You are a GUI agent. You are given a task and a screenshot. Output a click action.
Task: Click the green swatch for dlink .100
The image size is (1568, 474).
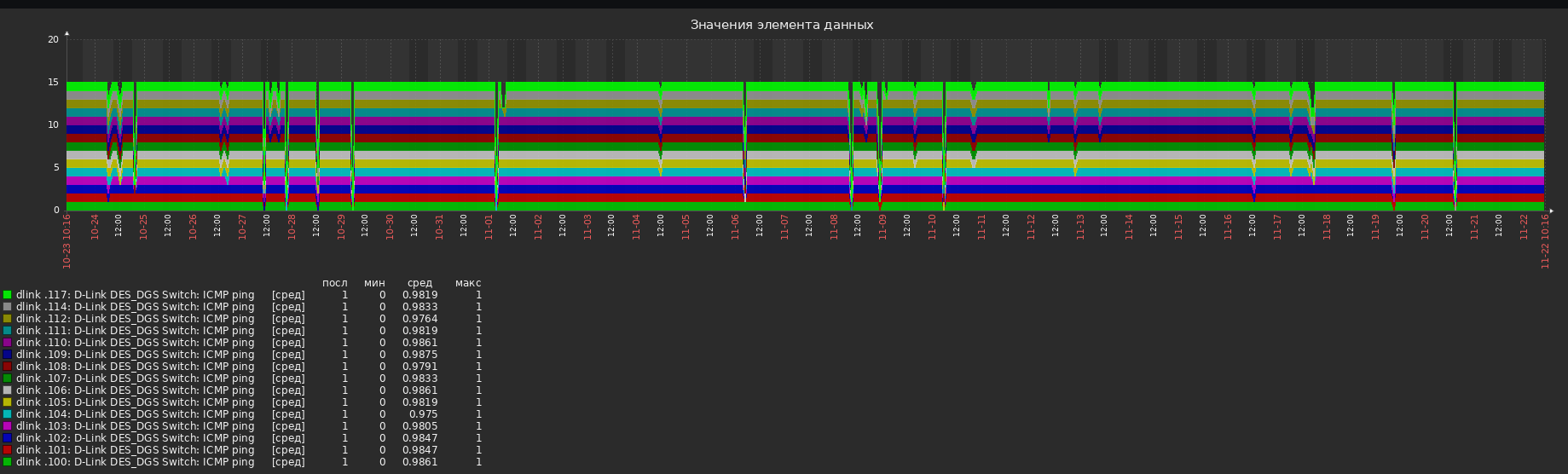(7, 462)
